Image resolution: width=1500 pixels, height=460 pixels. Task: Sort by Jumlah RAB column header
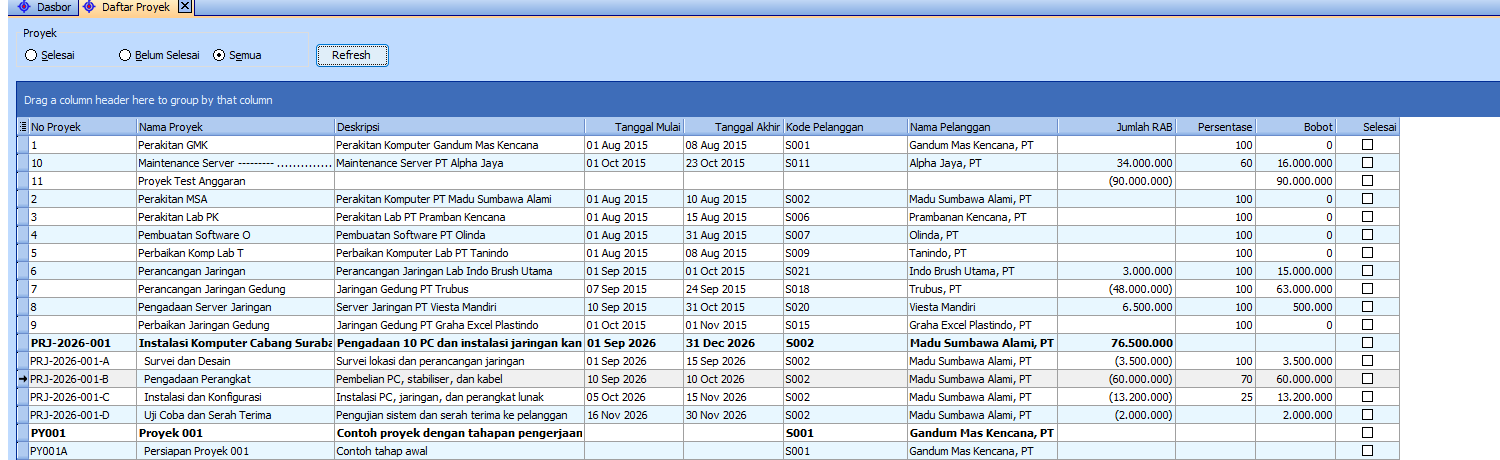[1117, 127]
